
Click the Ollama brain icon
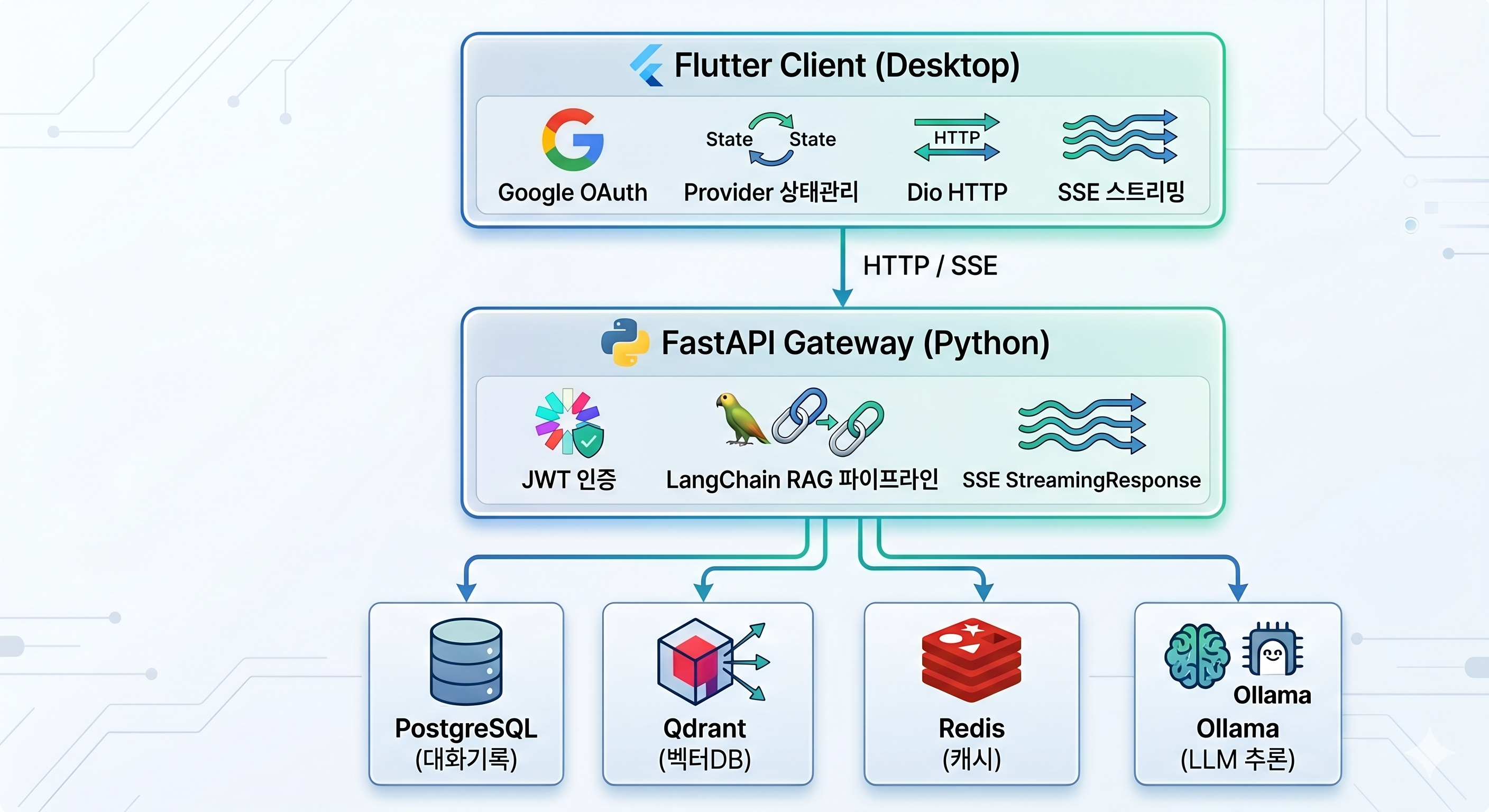tap(1197, 656)
